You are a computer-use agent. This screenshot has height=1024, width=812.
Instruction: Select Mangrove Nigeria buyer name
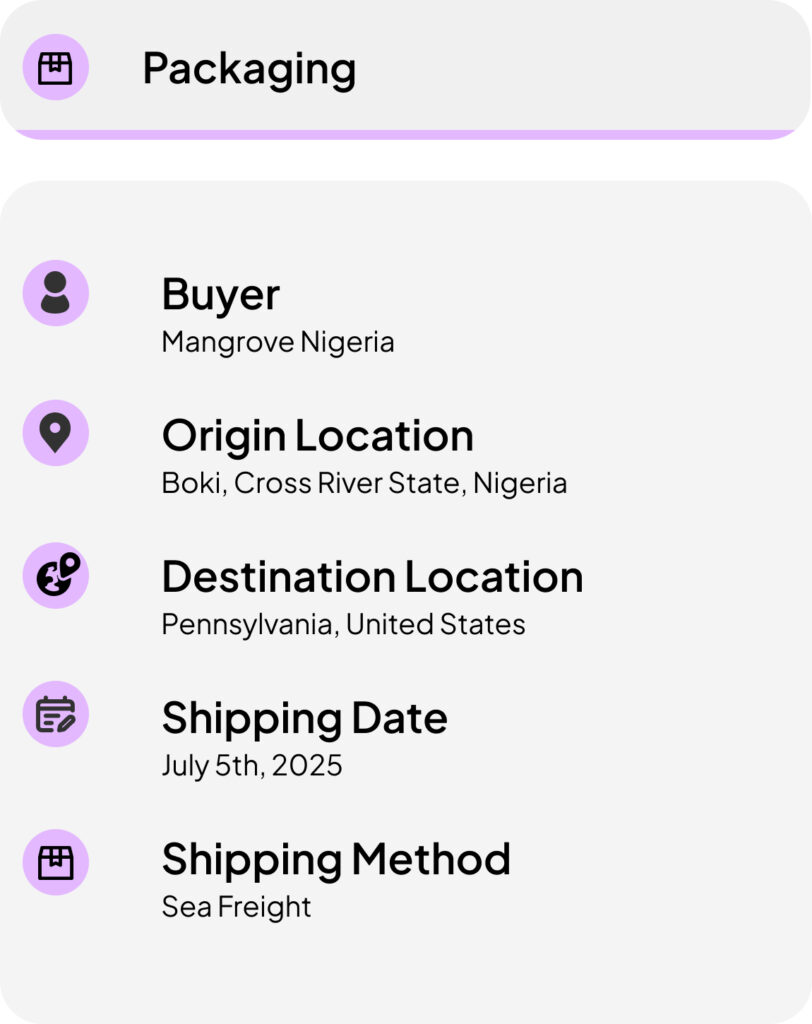click(278, 342)
